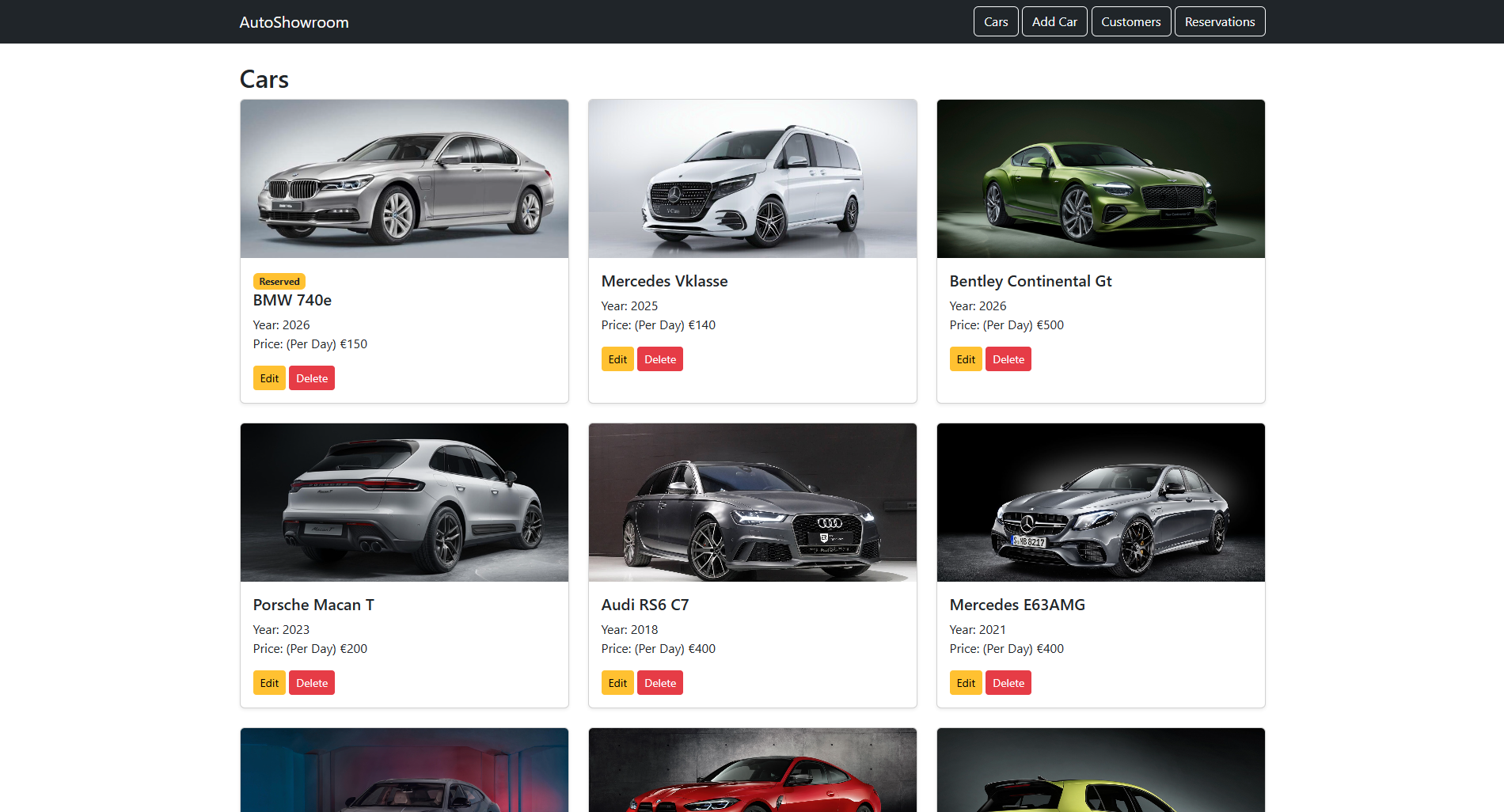This screenshot has height=812, width=1504.
Task: Click the green Bentley Continental photo
Action: (x=1101, y=179)
